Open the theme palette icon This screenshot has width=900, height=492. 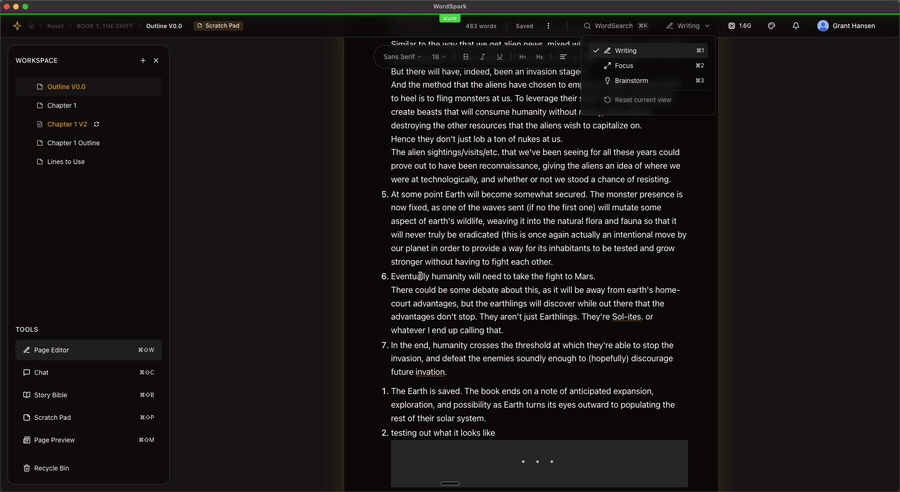tap(771, 26)
